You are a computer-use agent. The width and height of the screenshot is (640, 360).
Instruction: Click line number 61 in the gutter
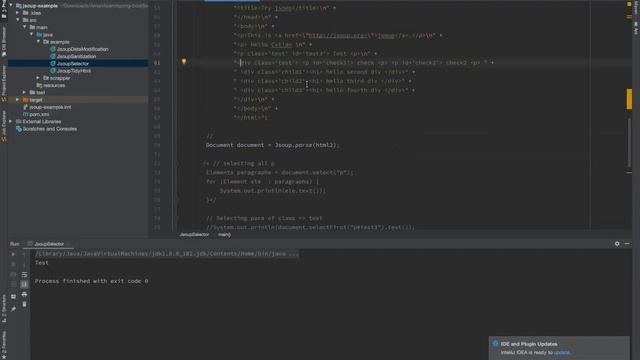point(157,63)
